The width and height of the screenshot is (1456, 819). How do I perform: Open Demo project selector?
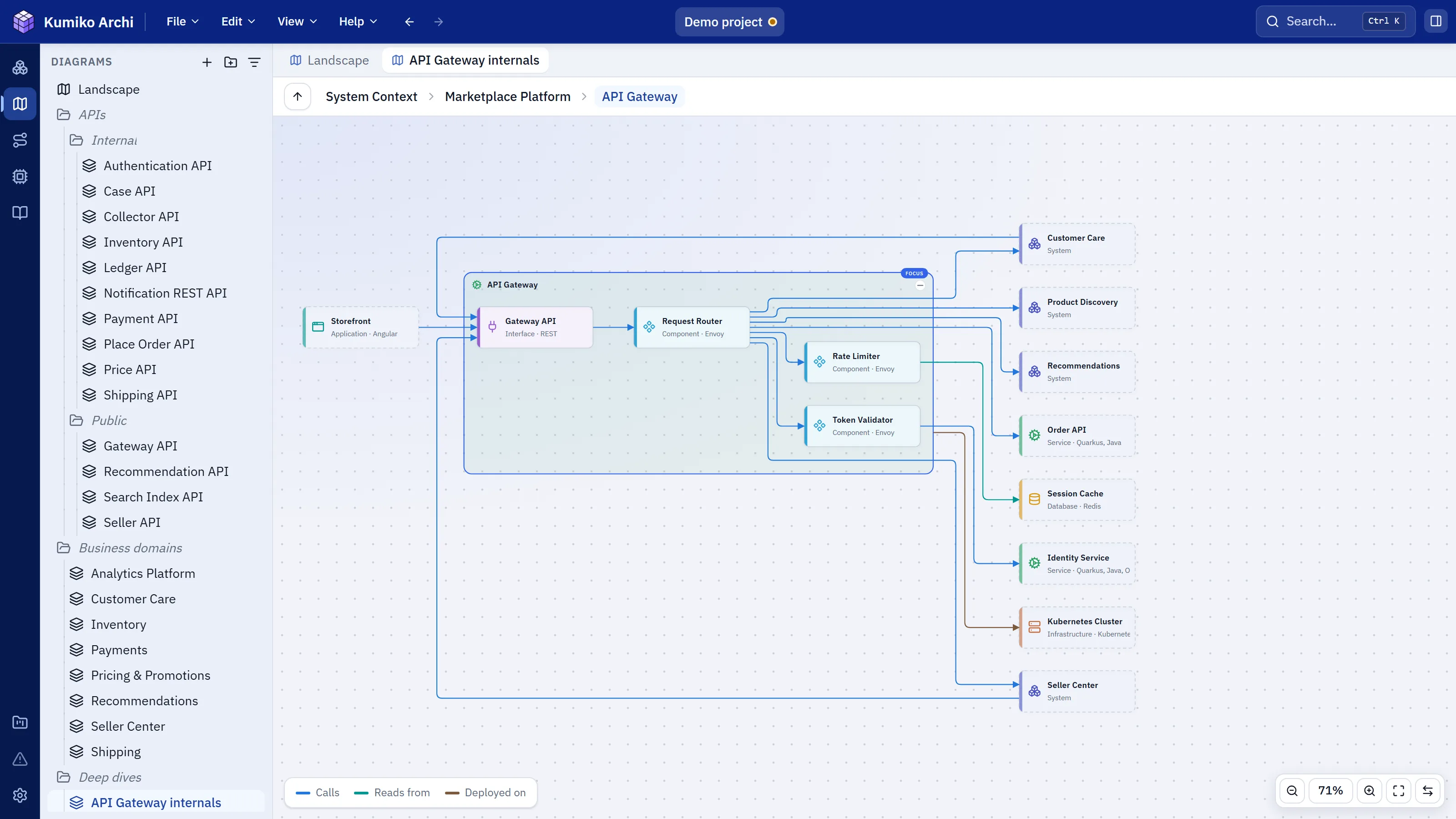[x=730, y=22]
